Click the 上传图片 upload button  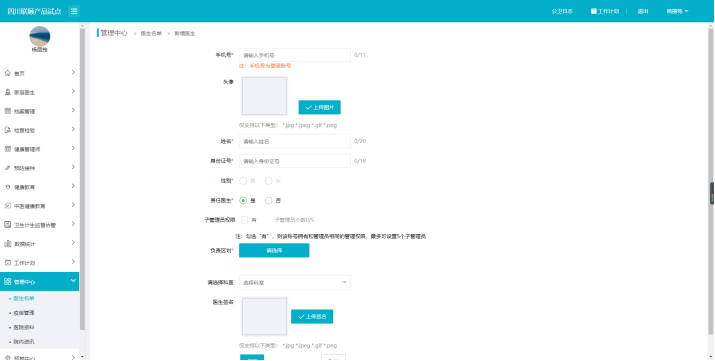coord(320,108)
